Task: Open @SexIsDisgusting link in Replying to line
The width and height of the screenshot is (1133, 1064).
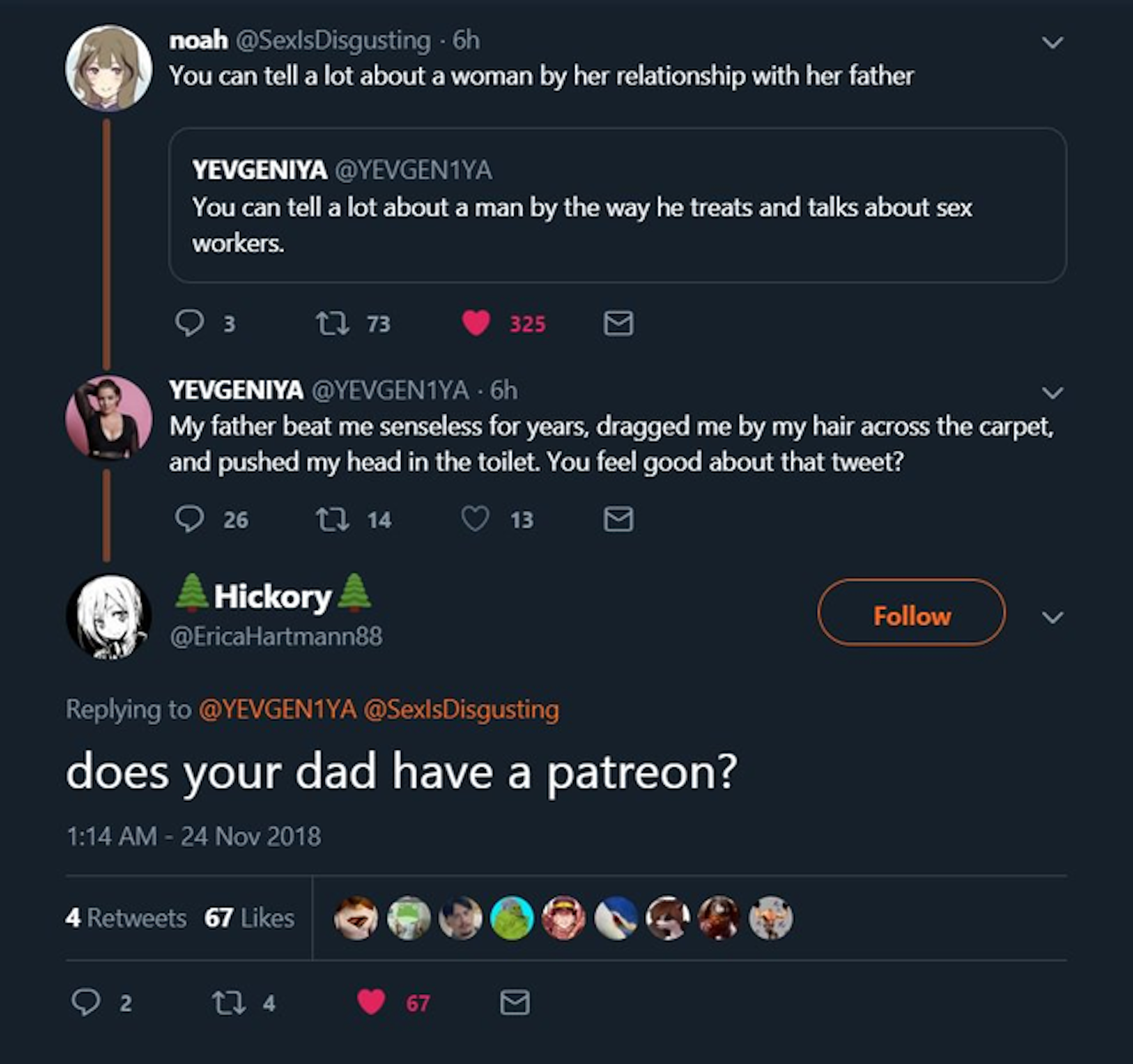Action: (461, 710)
